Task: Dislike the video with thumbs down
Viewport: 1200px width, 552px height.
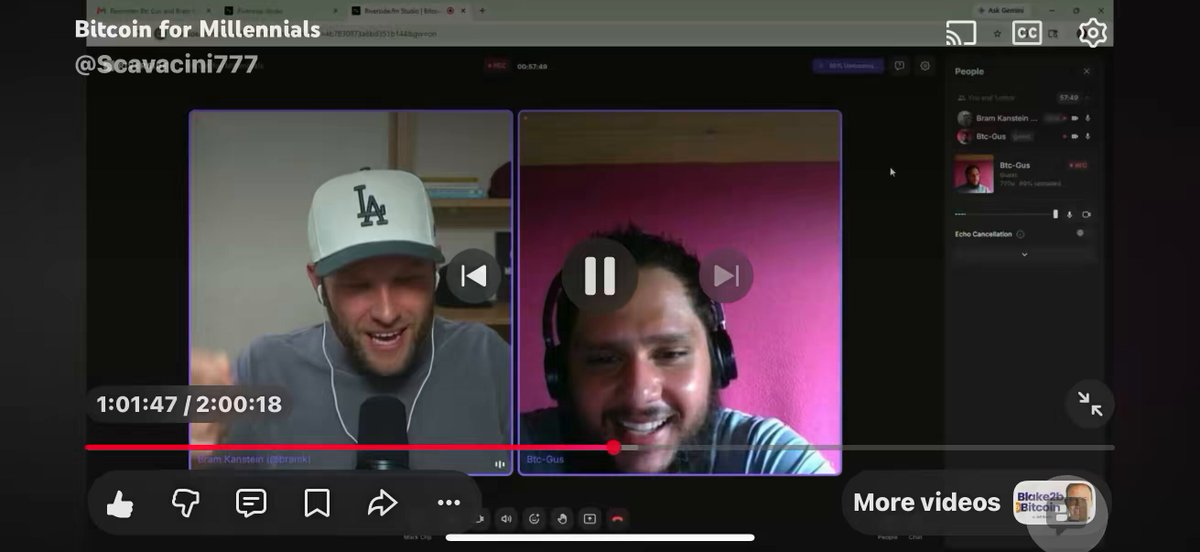Action: pyautogui.click(x=186, y=503)
